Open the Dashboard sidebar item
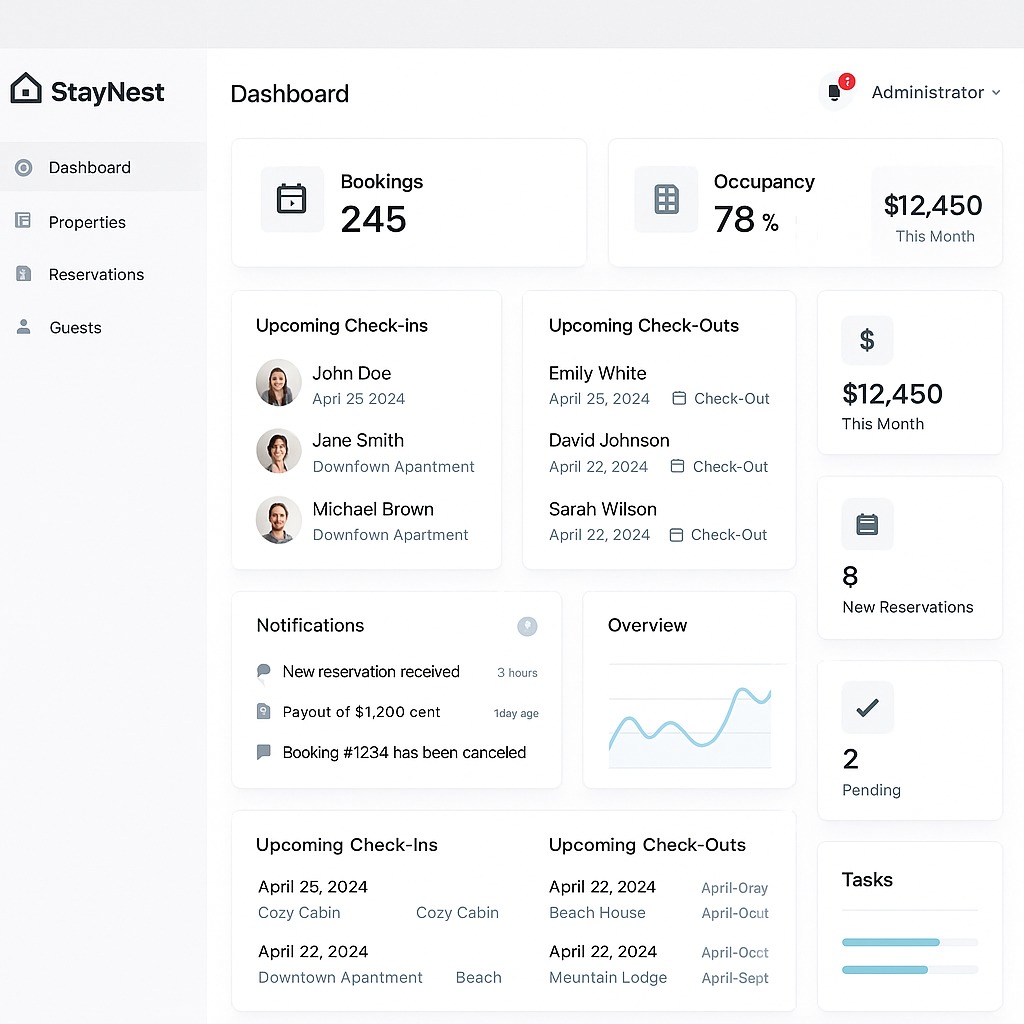Screen dimensions: 1024x1024 point(90,167)
